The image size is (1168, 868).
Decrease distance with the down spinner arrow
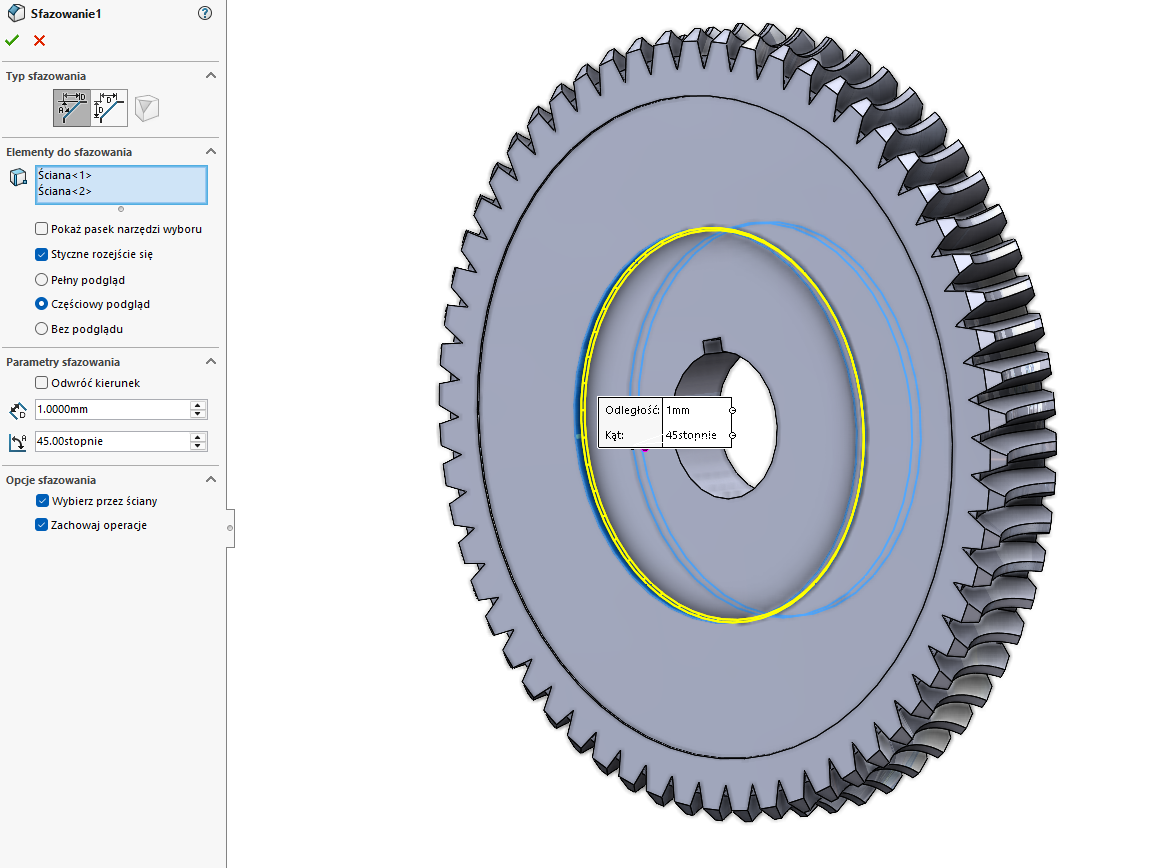[x=198, y=414]
